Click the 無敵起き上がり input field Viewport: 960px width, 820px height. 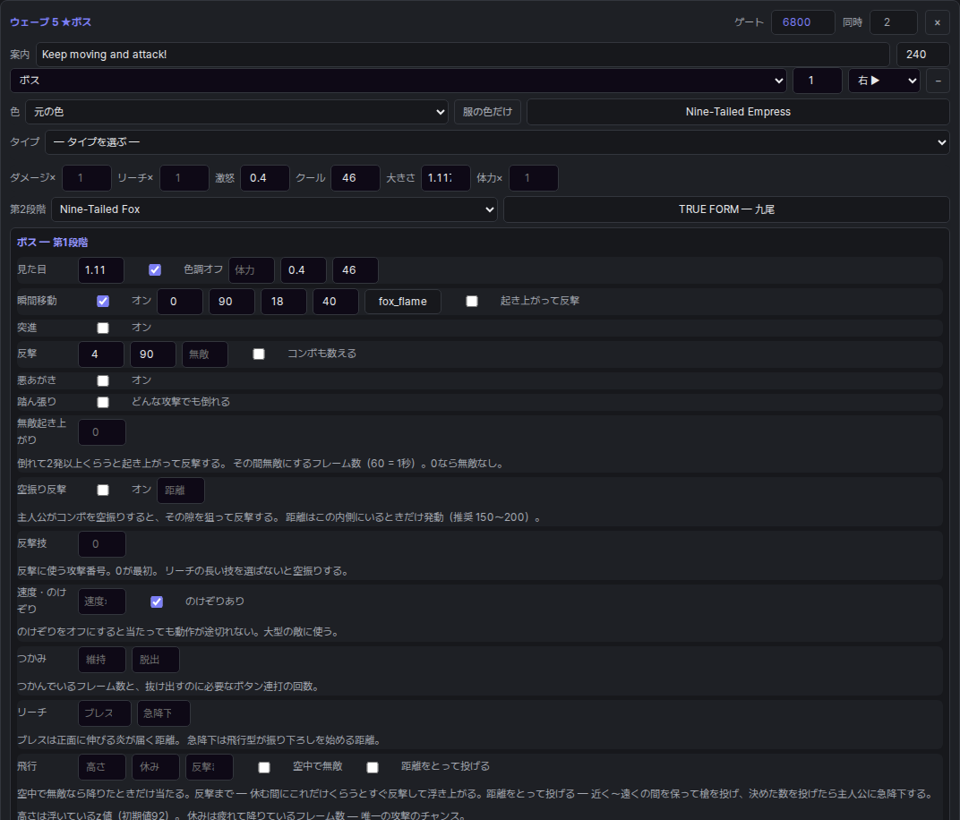(x=102, y=432)
